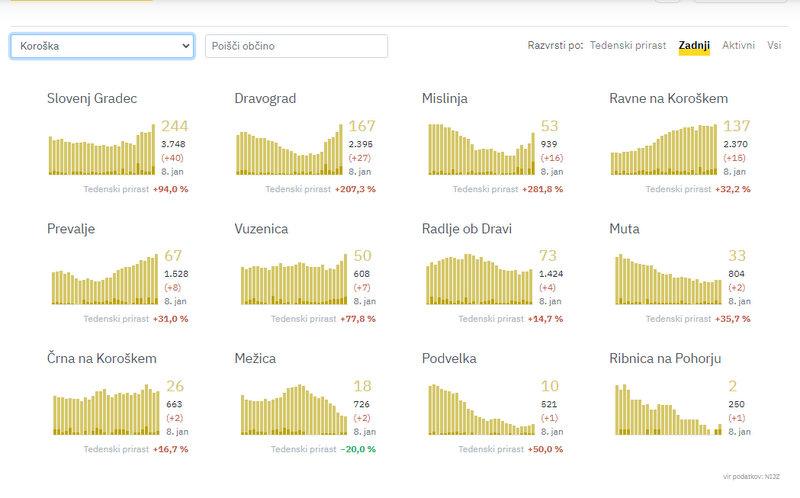Open the Koroška region dropdown
800x498 pixels.
(102, 46)
